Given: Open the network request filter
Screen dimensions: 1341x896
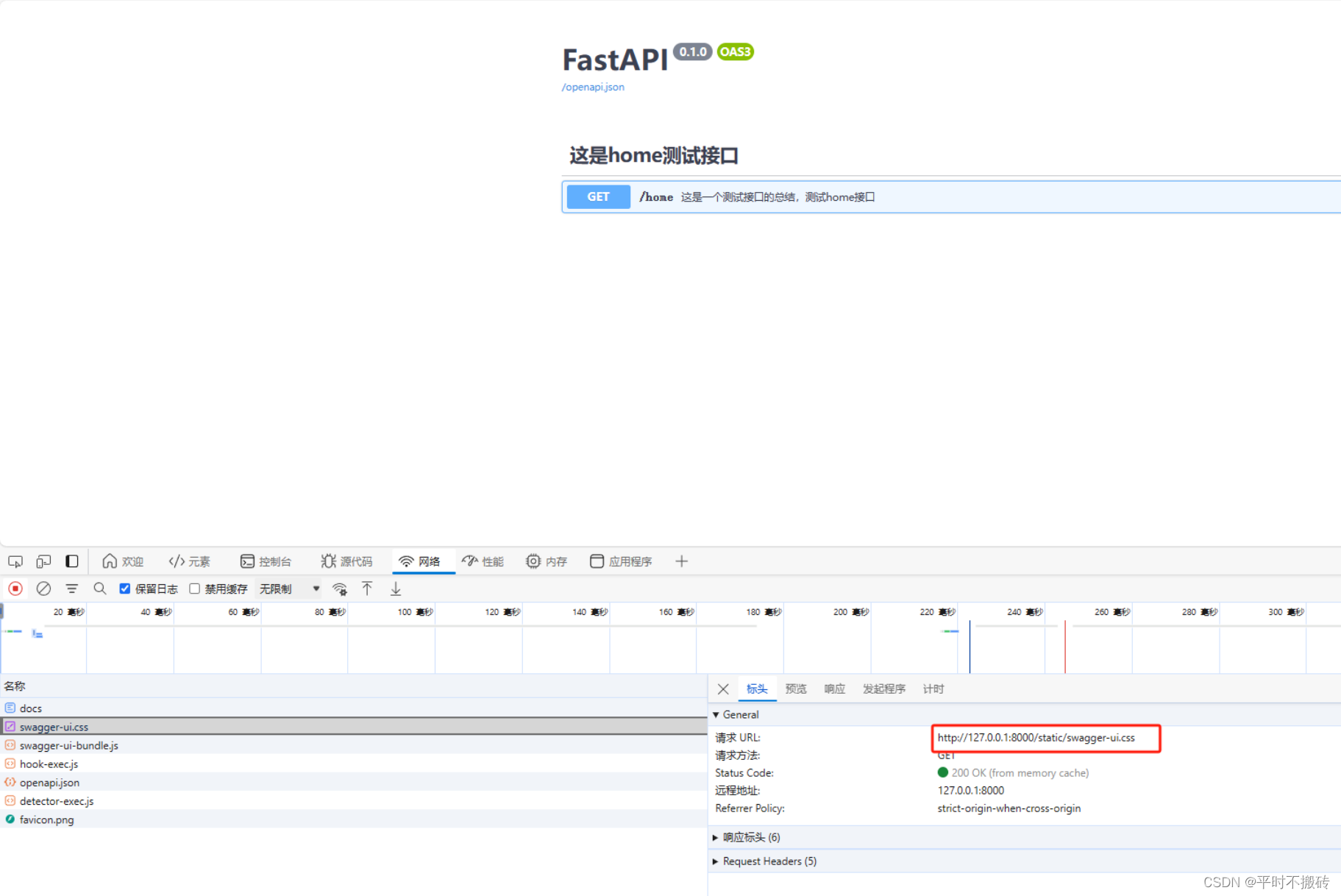Looking at the screenshot, I should (71, 589).
